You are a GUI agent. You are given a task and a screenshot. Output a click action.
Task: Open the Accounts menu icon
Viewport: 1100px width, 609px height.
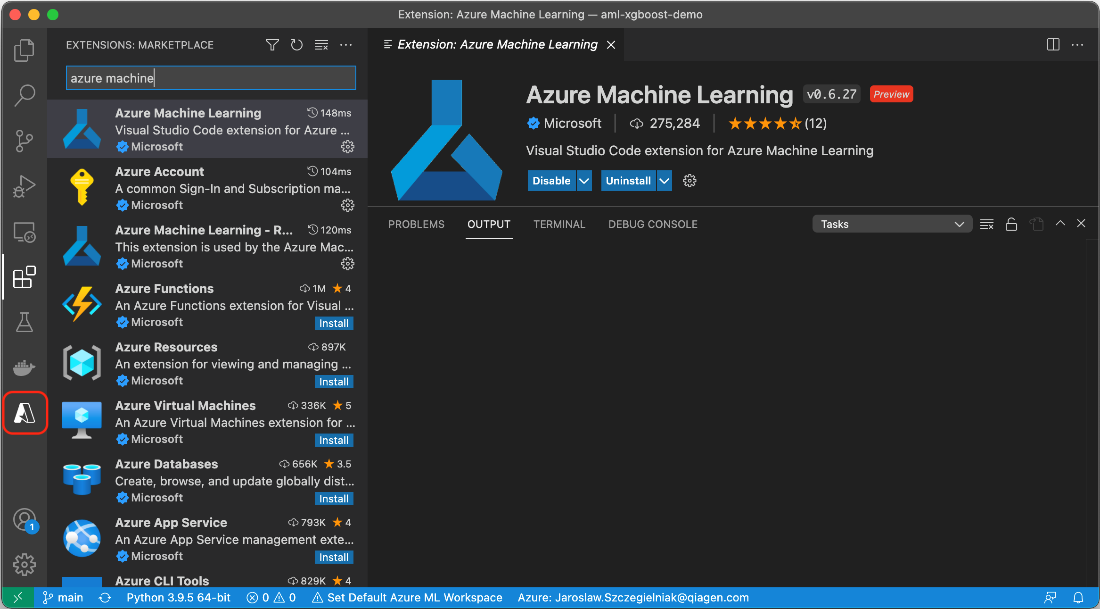pyautogui.click(x=25, y=520)
